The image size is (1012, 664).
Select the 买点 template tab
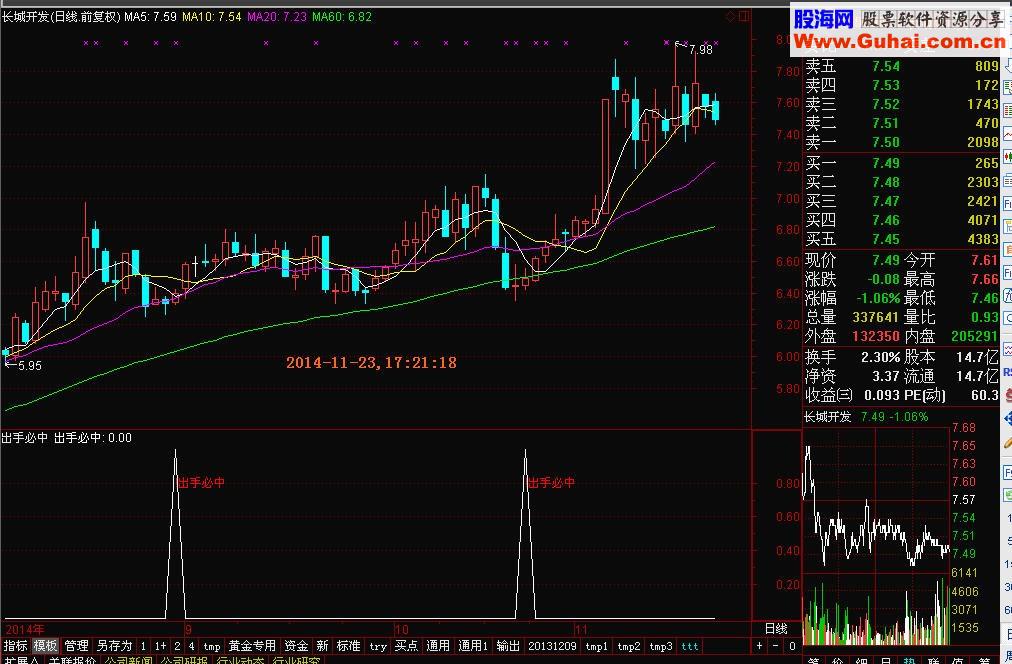click(x=406, y=645)
